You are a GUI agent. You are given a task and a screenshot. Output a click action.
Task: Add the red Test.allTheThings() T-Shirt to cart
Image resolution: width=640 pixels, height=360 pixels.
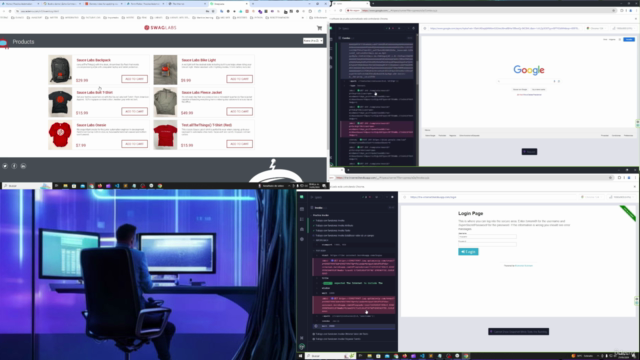(240, 144)
